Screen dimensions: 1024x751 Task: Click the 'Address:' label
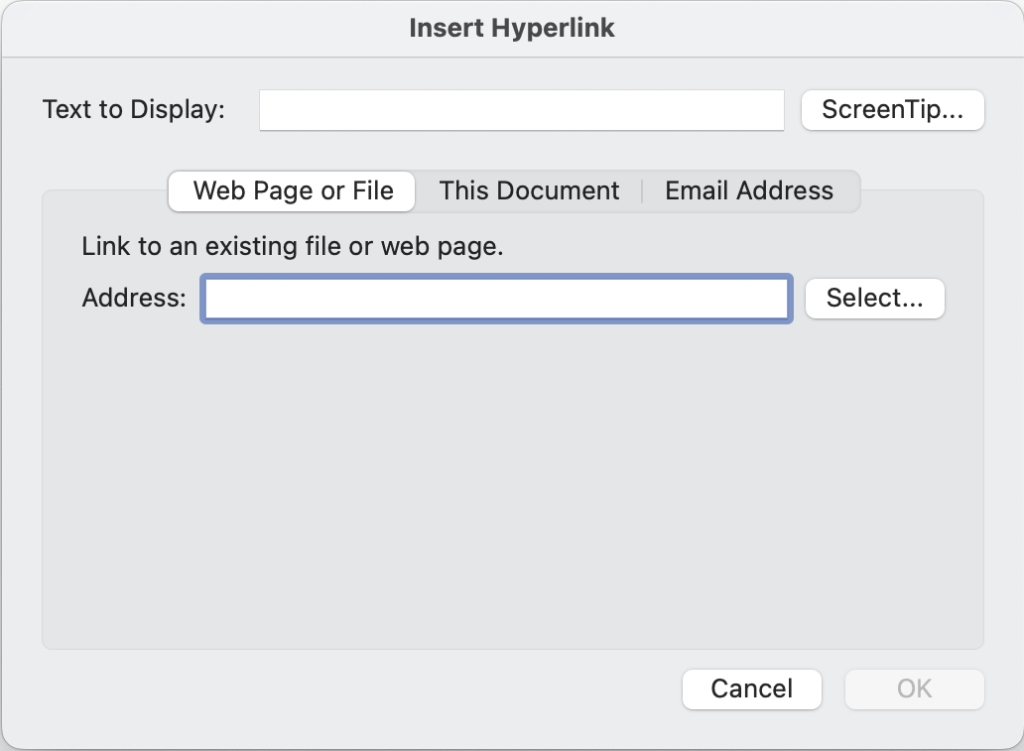(x=134, y=298)
